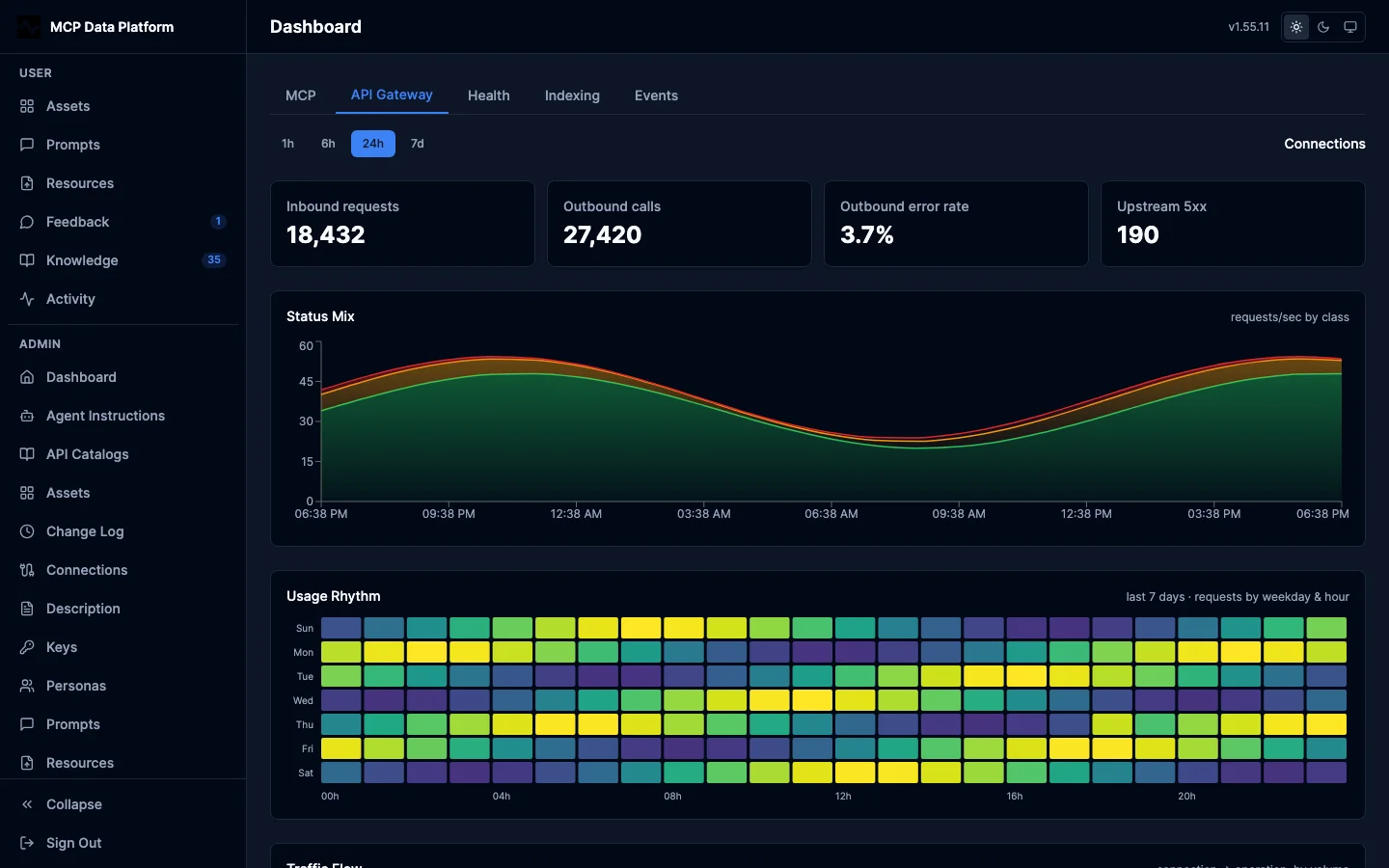Click the Connections icon in sidebar
Image resolution: width=1389 pixels, height=868 pixels.
[27, 570]
